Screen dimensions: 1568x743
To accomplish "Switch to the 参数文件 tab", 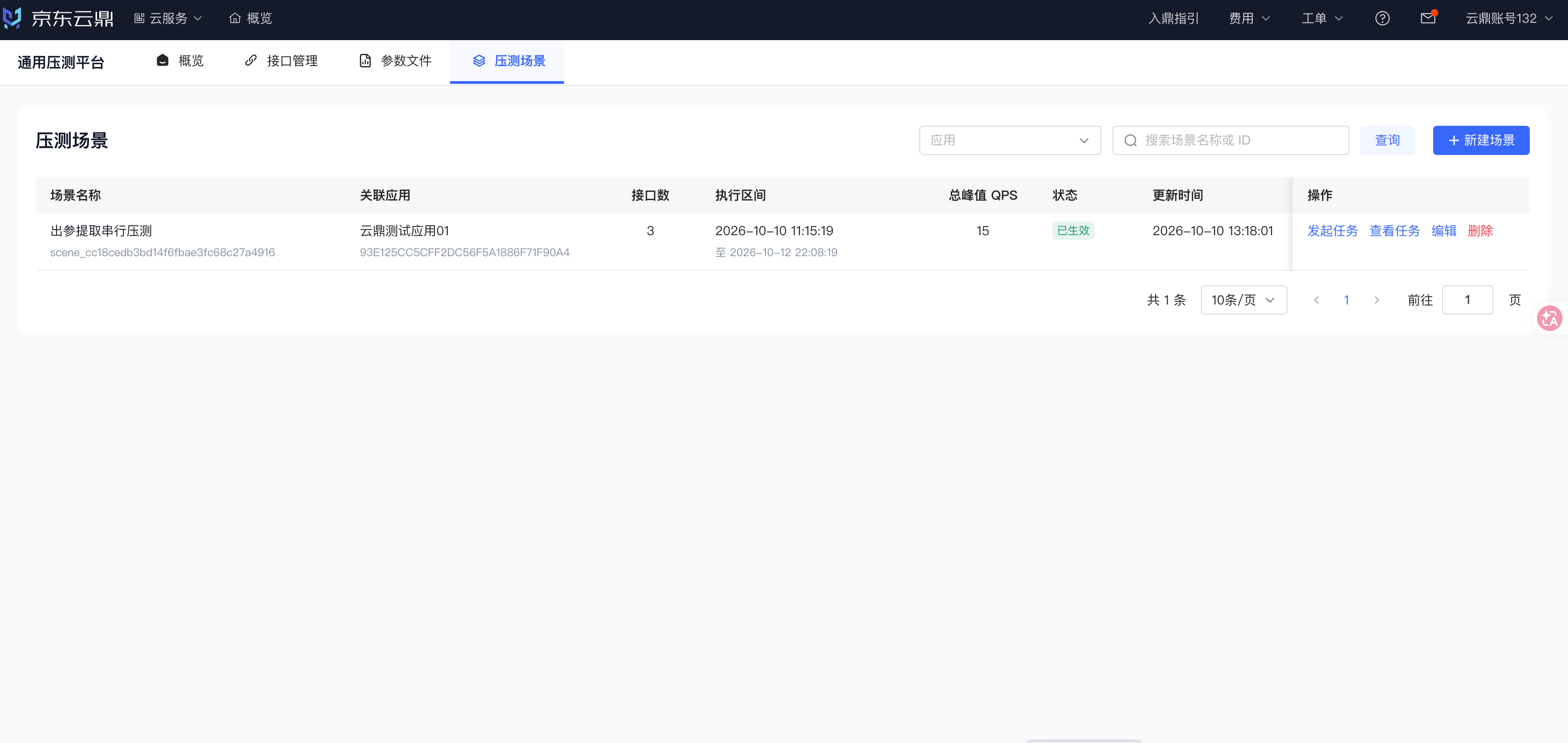I will [395, 61].
